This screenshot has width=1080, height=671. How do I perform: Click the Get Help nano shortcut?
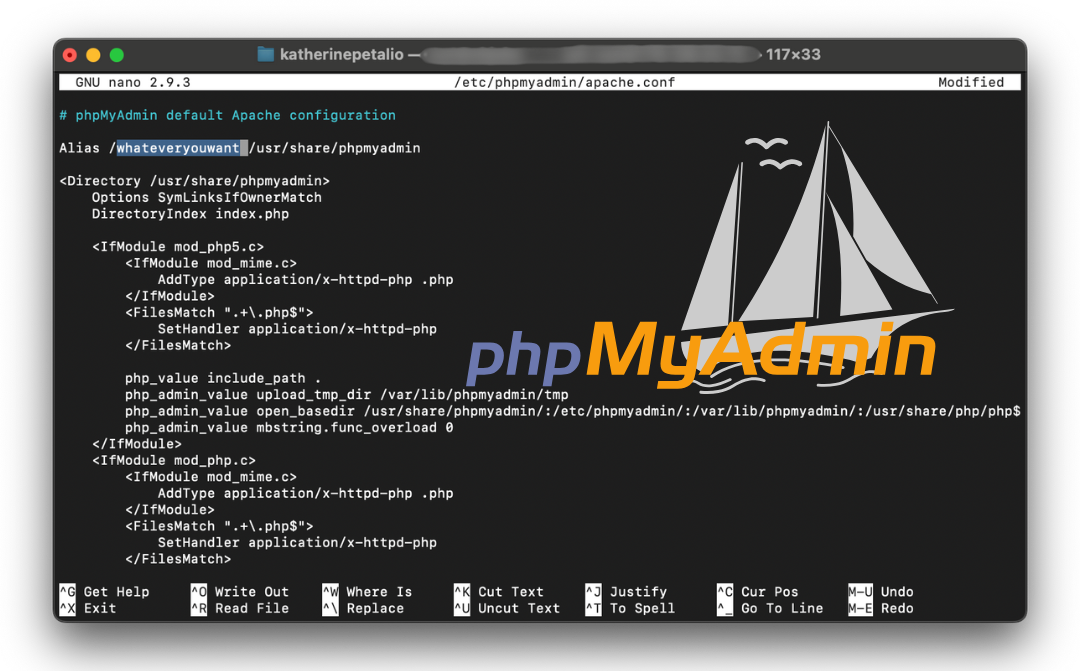coord(117,591)
